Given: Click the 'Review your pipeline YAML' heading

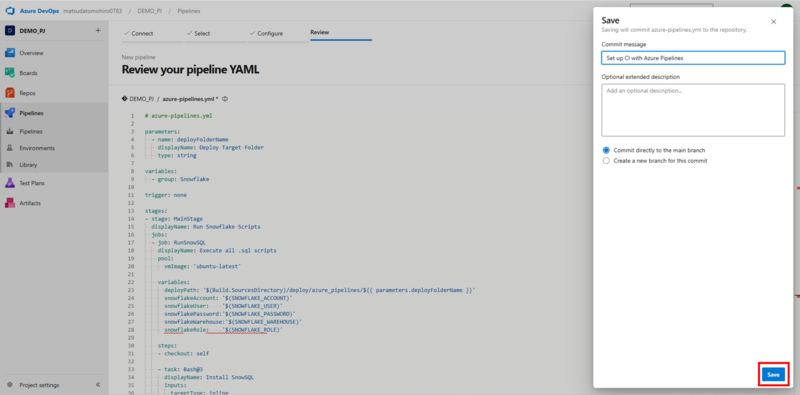Looking at the screenshot, I should pos(190,70).
